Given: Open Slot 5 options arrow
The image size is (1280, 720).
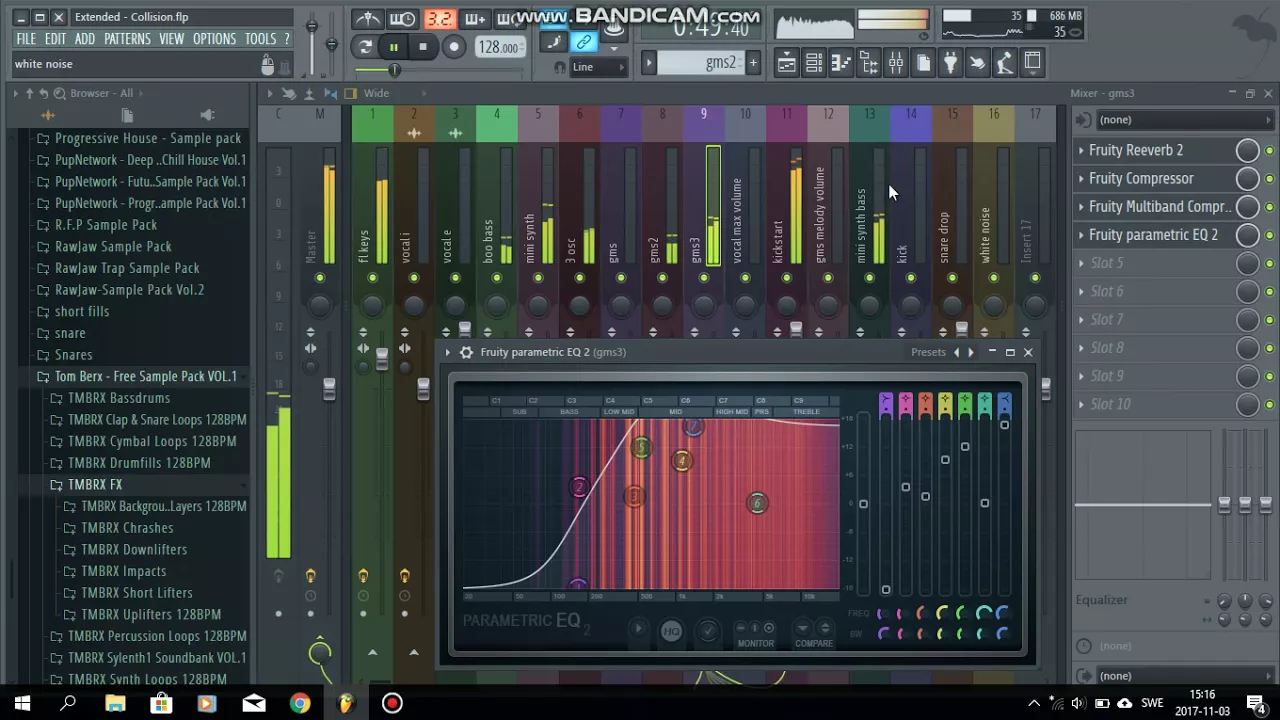Looking at the screenshot, I should [x=1081, y=263].
